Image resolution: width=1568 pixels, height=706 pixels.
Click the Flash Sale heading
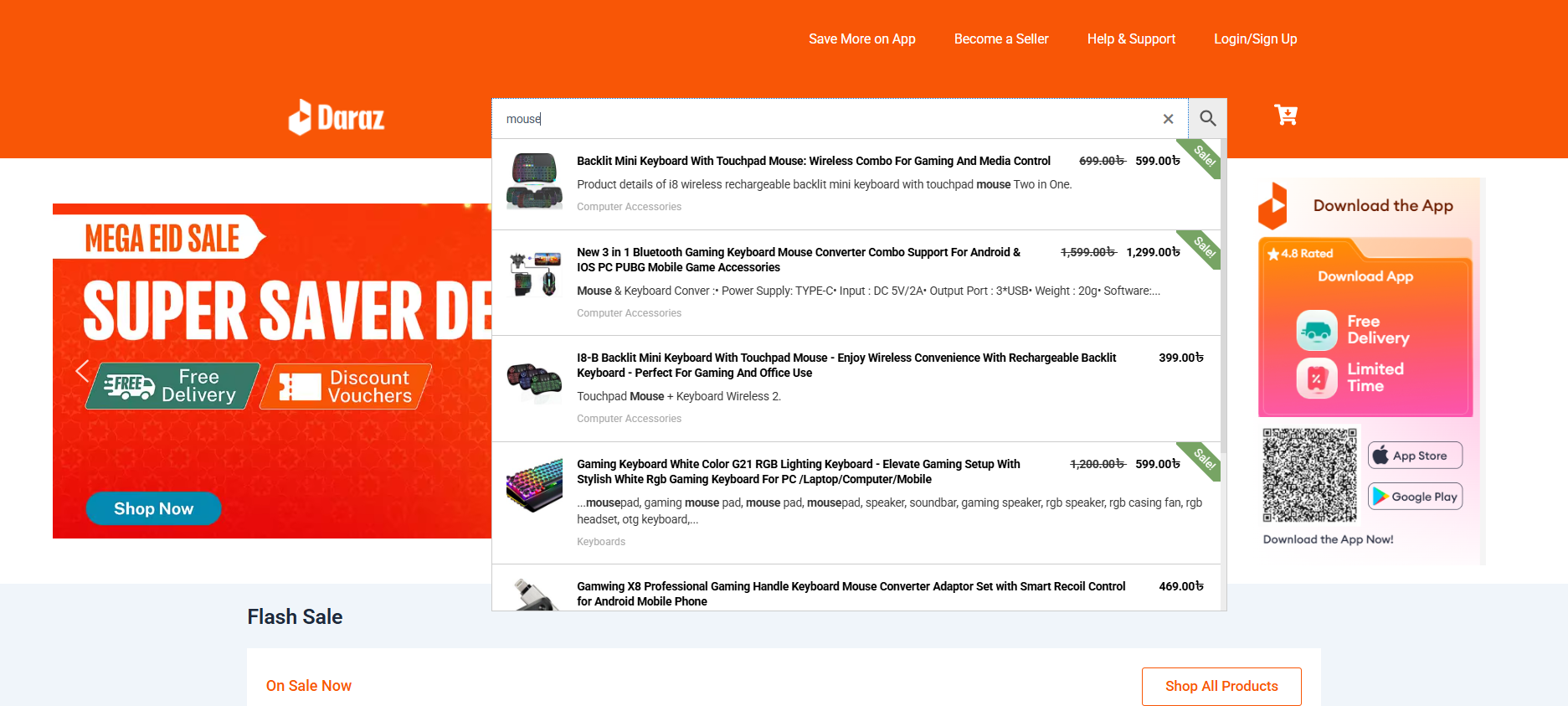295,617
